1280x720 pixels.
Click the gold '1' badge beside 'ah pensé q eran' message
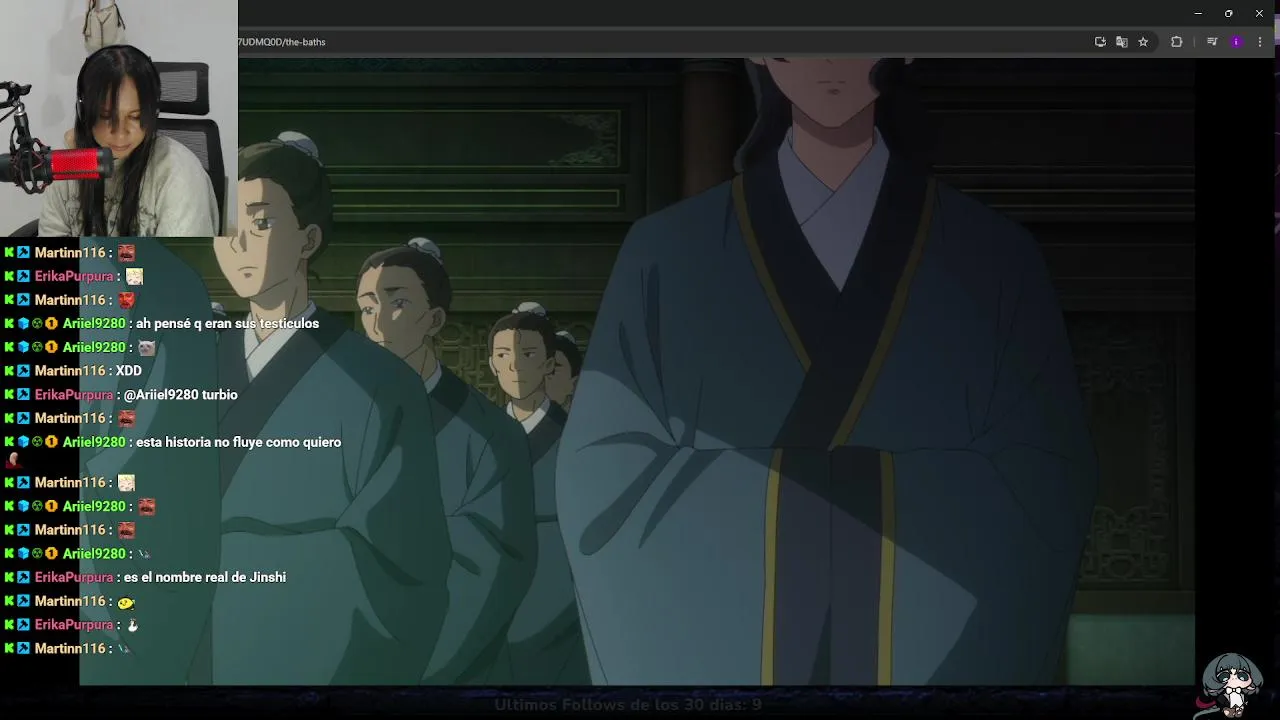point(51,324)
